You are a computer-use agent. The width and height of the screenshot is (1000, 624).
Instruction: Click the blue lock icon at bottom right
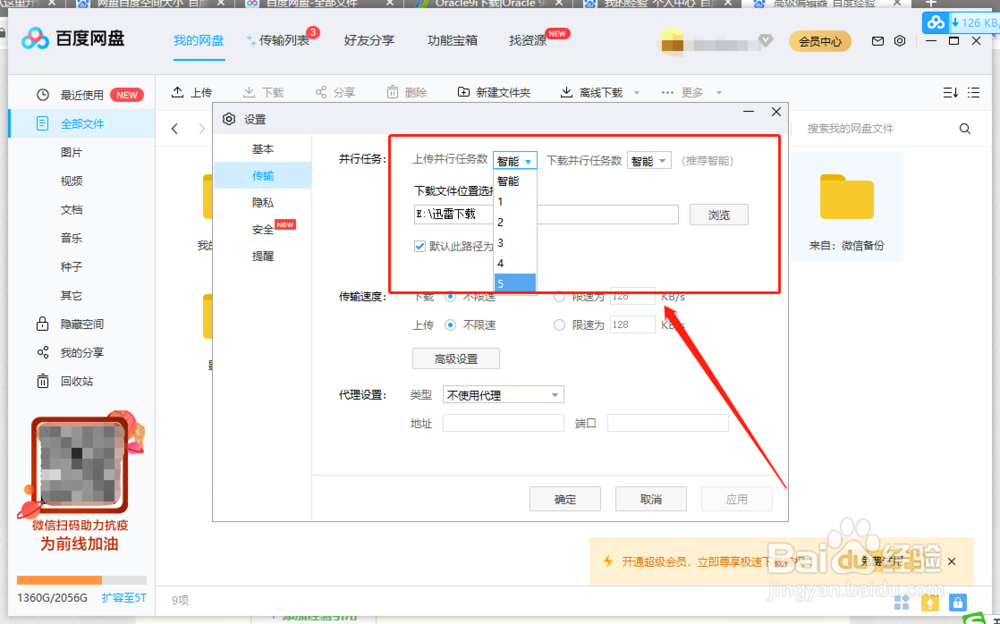pyautogui.click(x=957, y=602)
